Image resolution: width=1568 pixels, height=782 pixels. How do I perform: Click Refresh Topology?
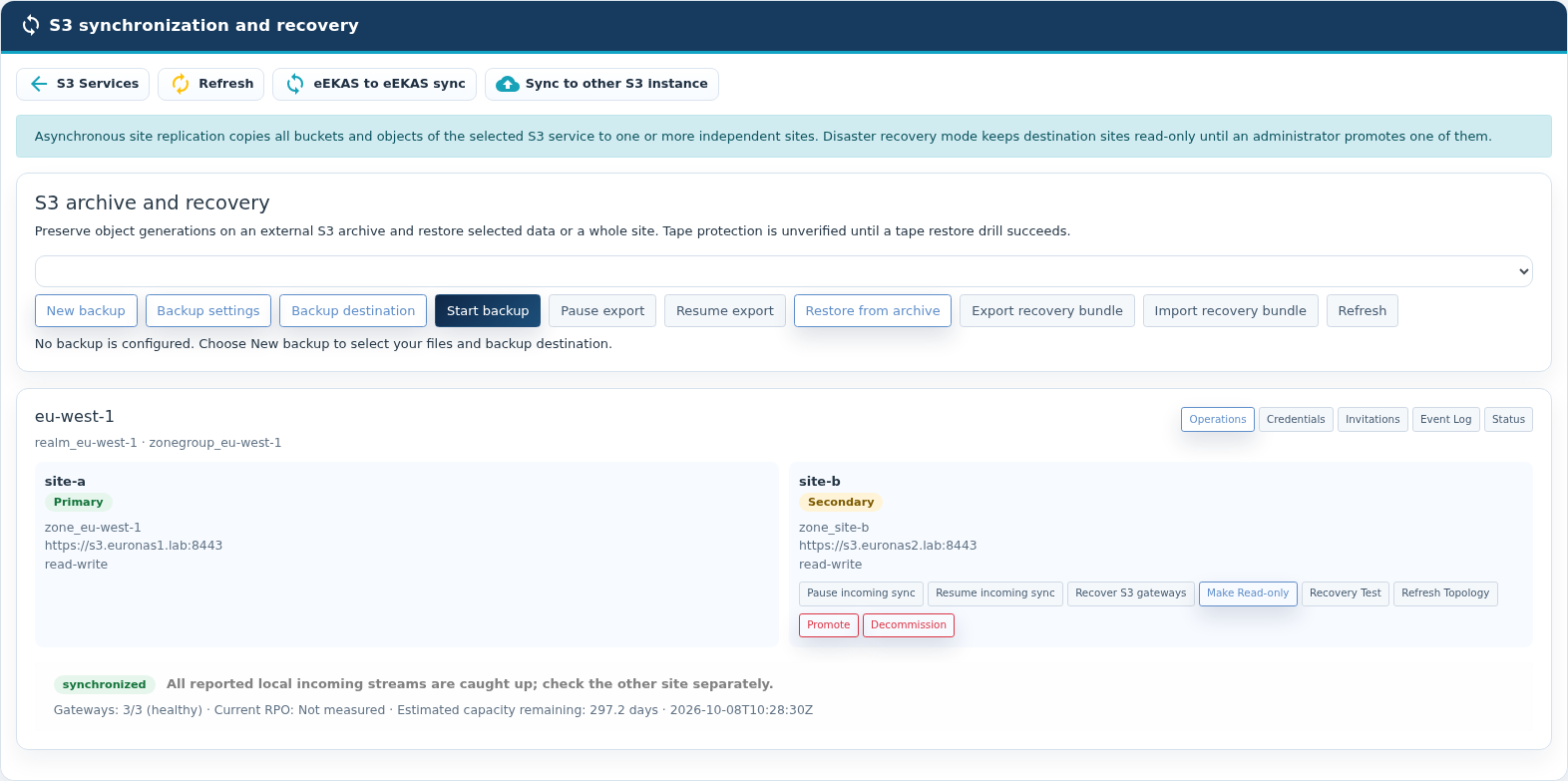pos(1445,593)
